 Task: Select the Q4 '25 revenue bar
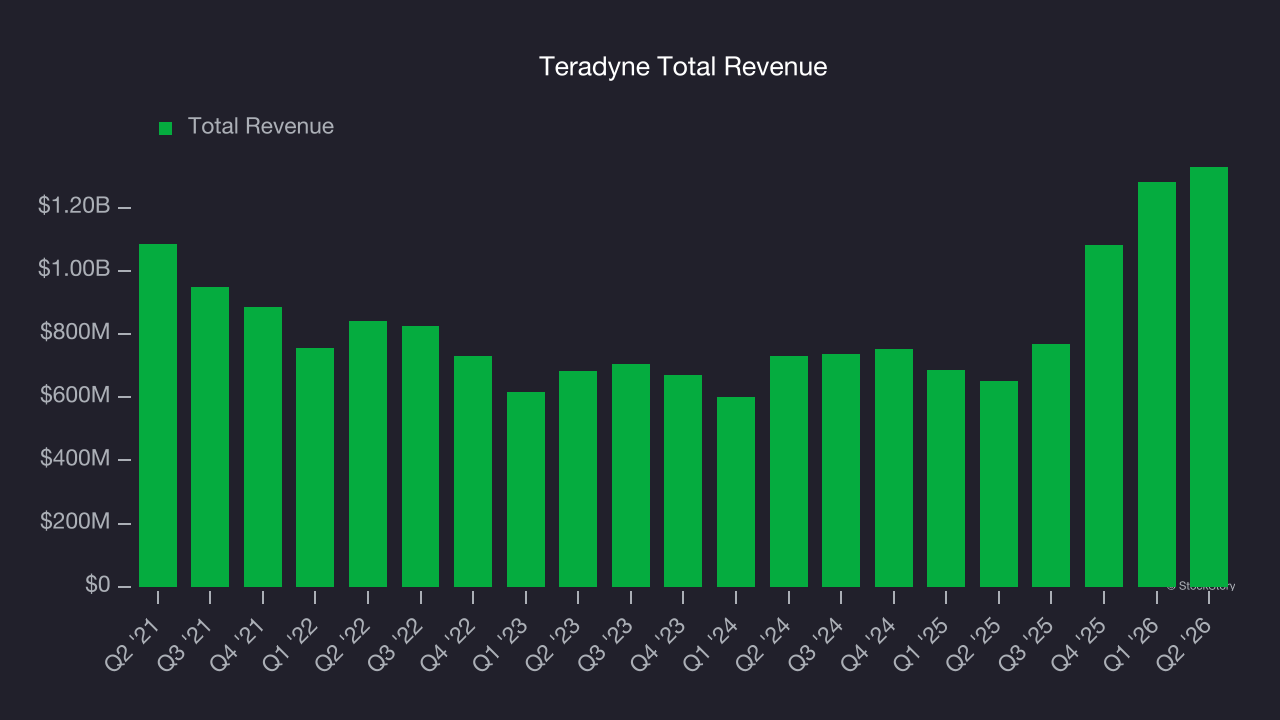pyautogui.click(x=1104, y=416)
